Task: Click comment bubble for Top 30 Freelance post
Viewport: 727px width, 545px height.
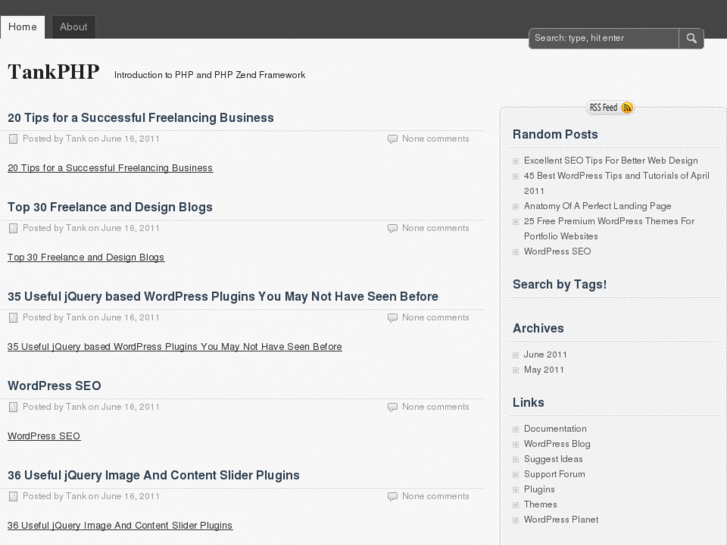Action: click(x=392, y=228)
